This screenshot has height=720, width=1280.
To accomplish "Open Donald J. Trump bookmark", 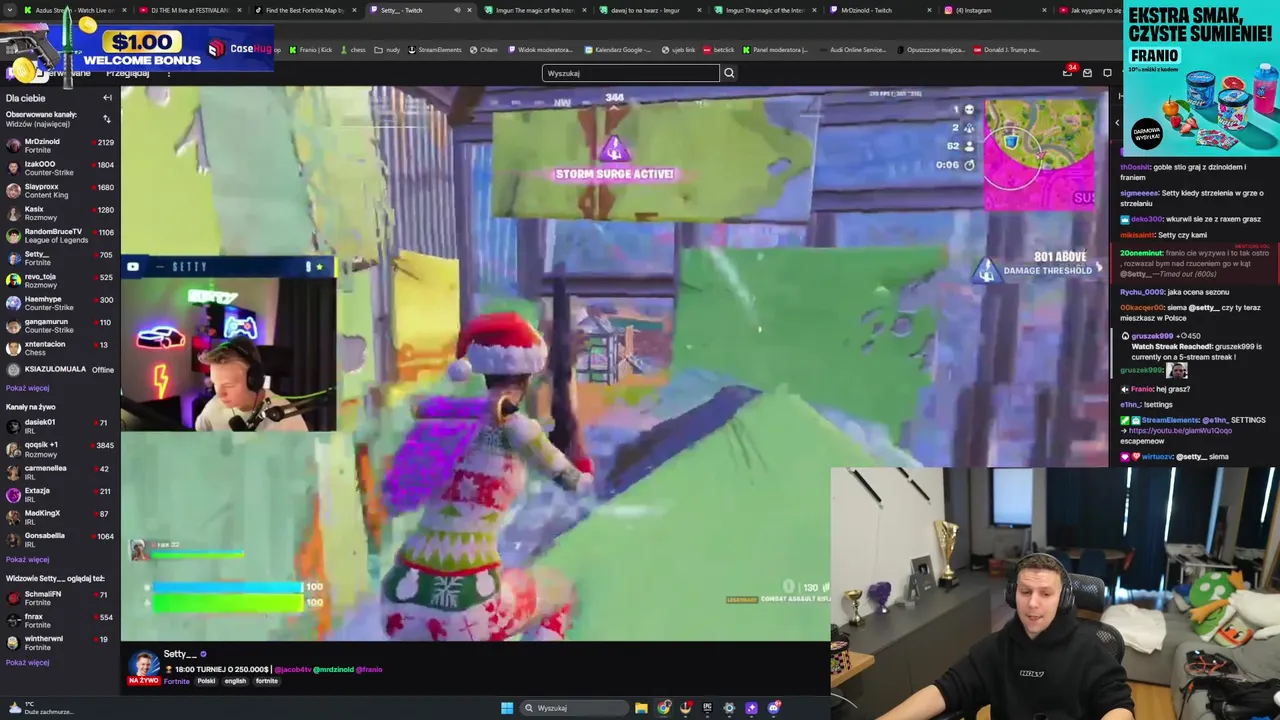I will click(1007, 49).
